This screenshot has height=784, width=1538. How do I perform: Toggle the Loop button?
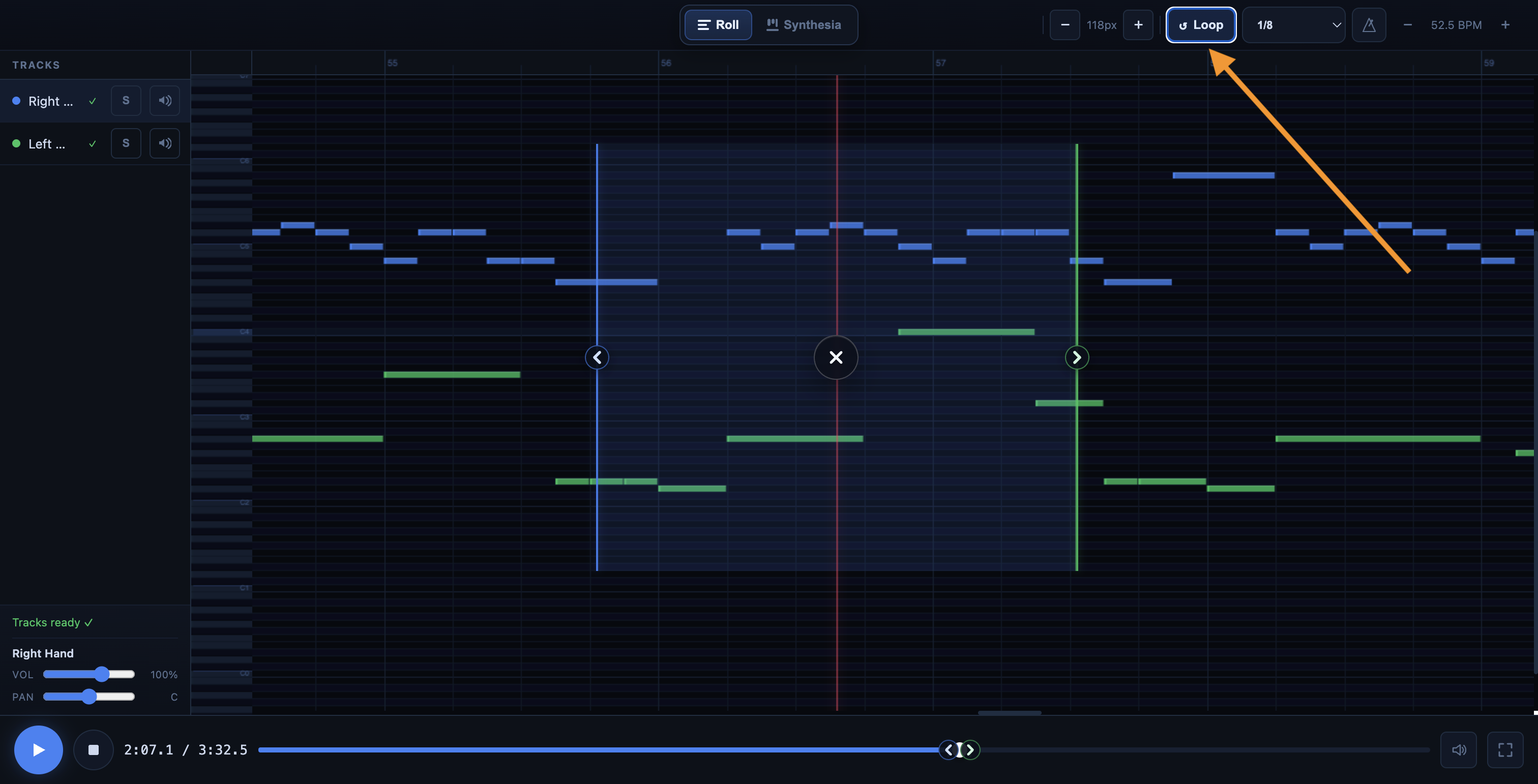(x=1201, y=25)
